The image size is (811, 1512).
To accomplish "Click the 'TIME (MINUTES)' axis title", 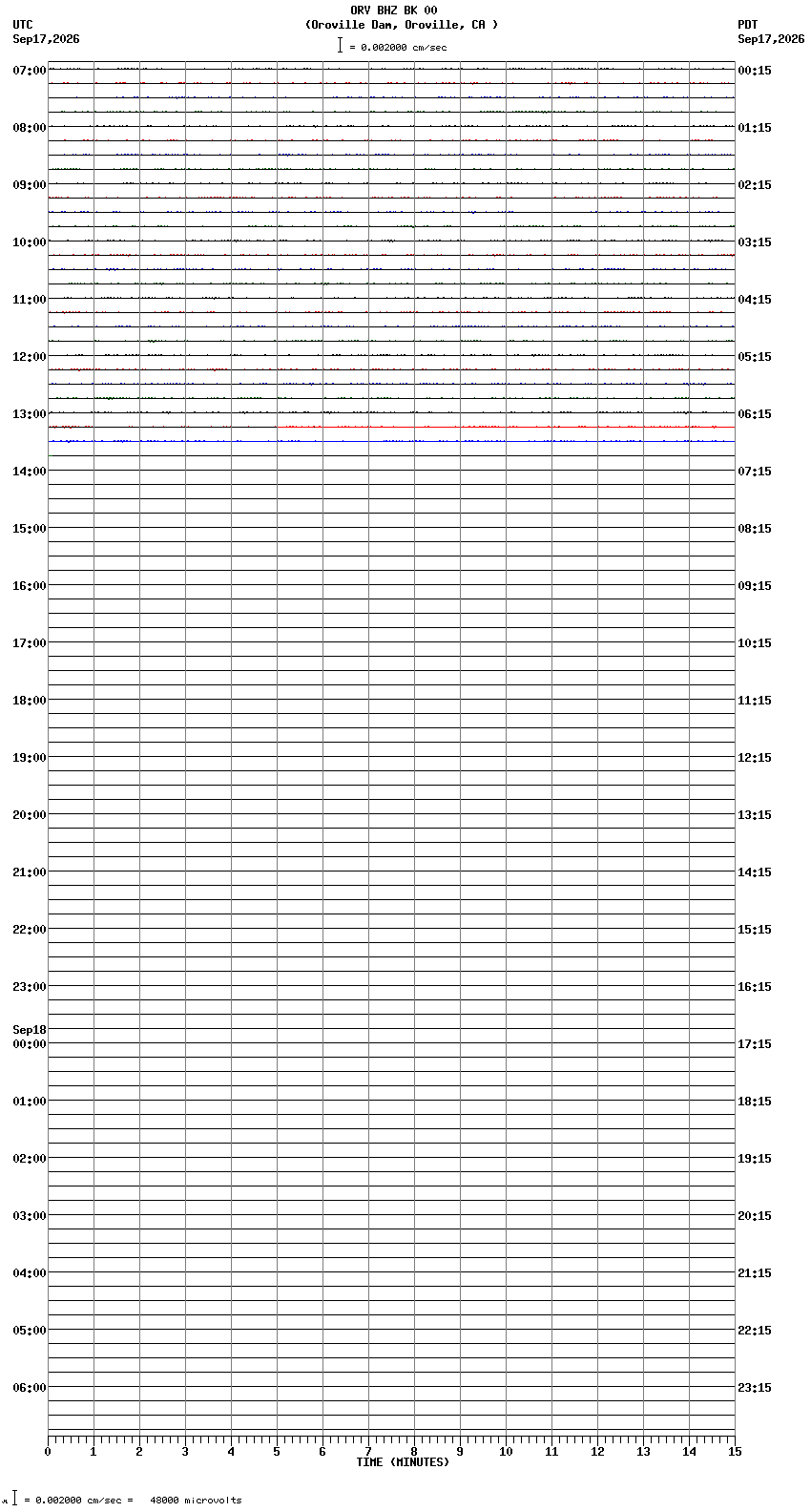I will point(403,1462).
